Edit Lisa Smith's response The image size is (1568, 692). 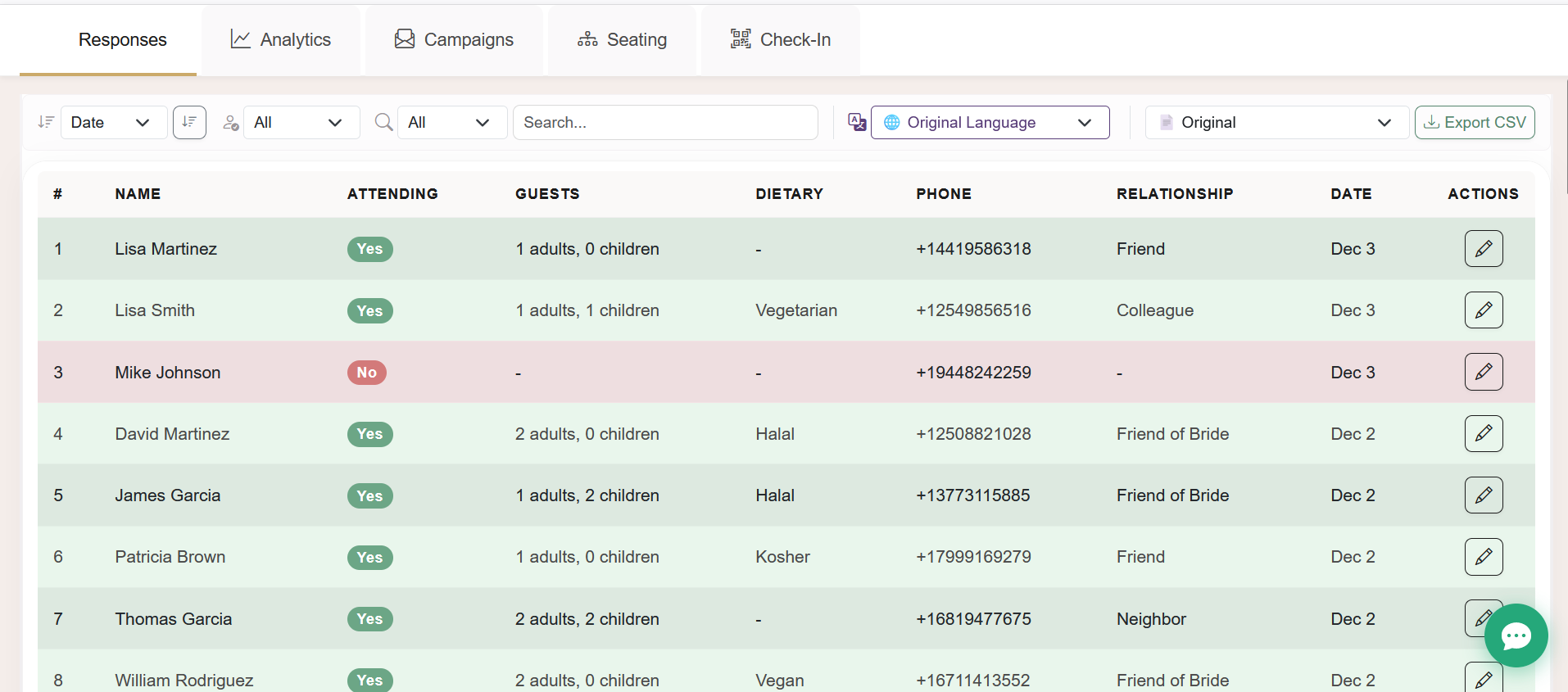click(1484, 310)
